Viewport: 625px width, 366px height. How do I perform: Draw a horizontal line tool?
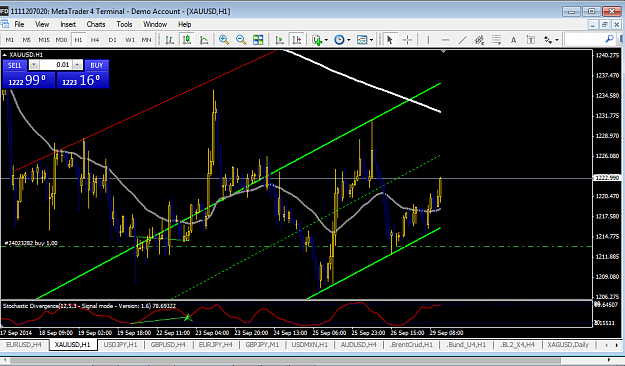click(445, 40)
